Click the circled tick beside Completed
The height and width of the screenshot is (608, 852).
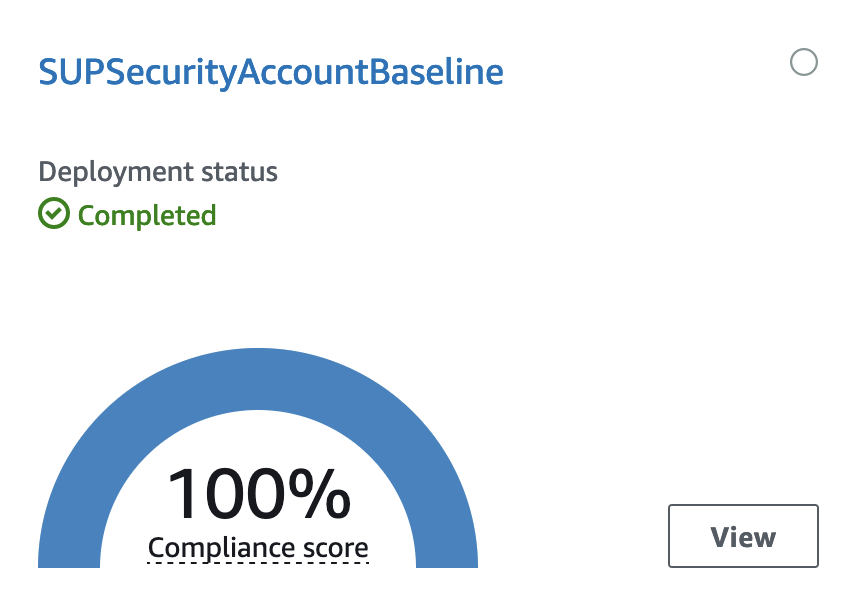click(54, 213)
